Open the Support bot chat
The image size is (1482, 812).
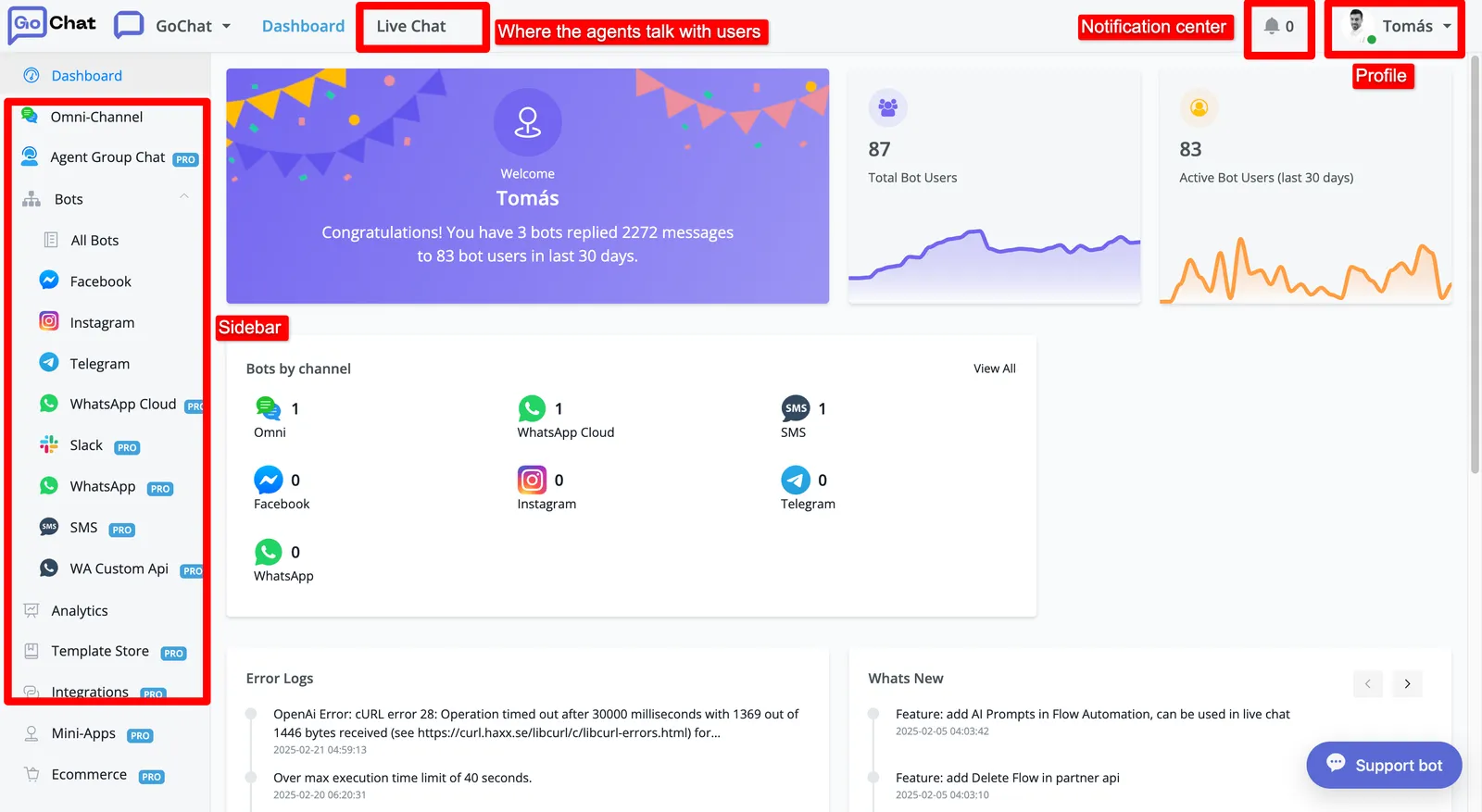click(x=1384, y=765)
